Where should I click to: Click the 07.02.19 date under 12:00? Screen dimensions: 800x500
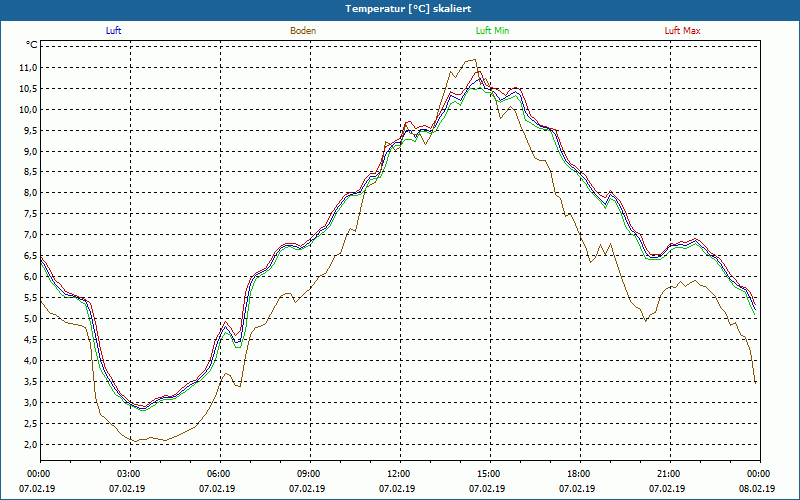[397, 489]
